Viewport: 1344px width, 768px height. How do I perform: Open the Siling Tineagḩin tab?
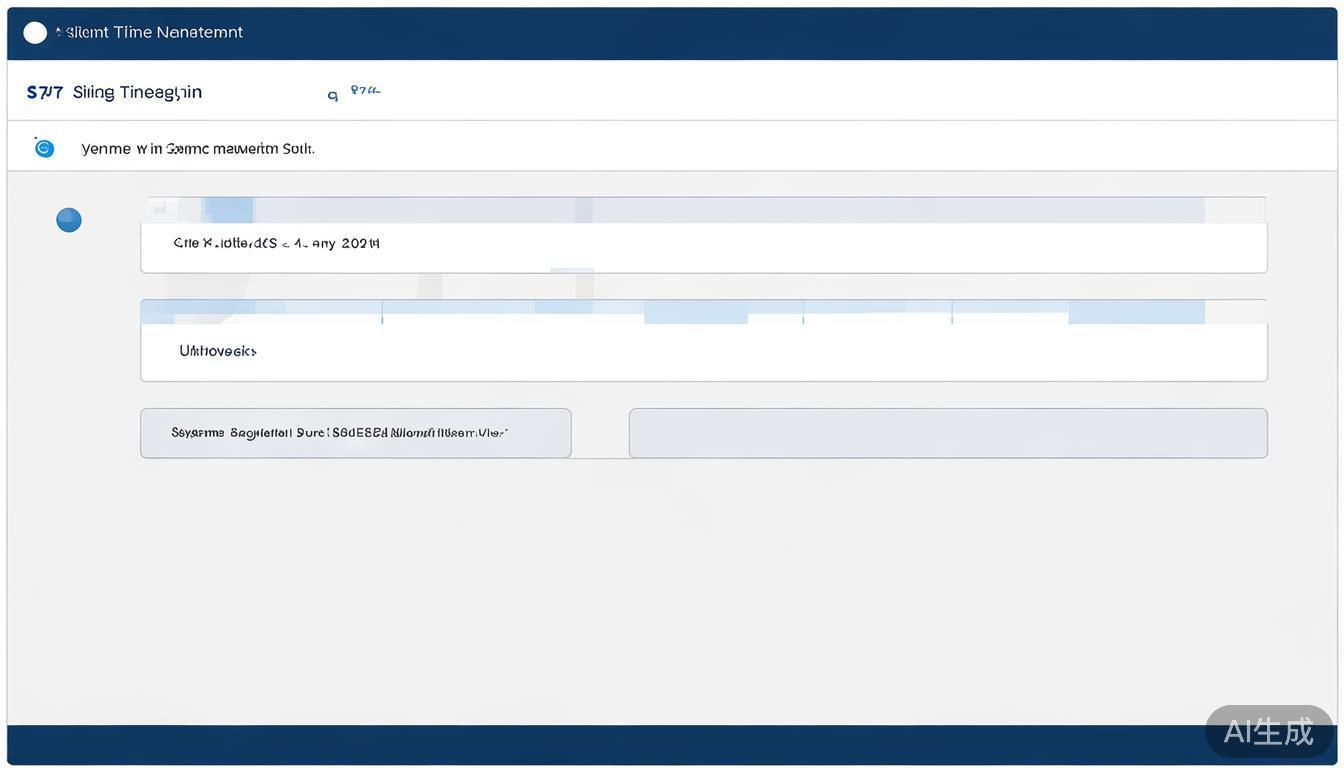[137, 93]
